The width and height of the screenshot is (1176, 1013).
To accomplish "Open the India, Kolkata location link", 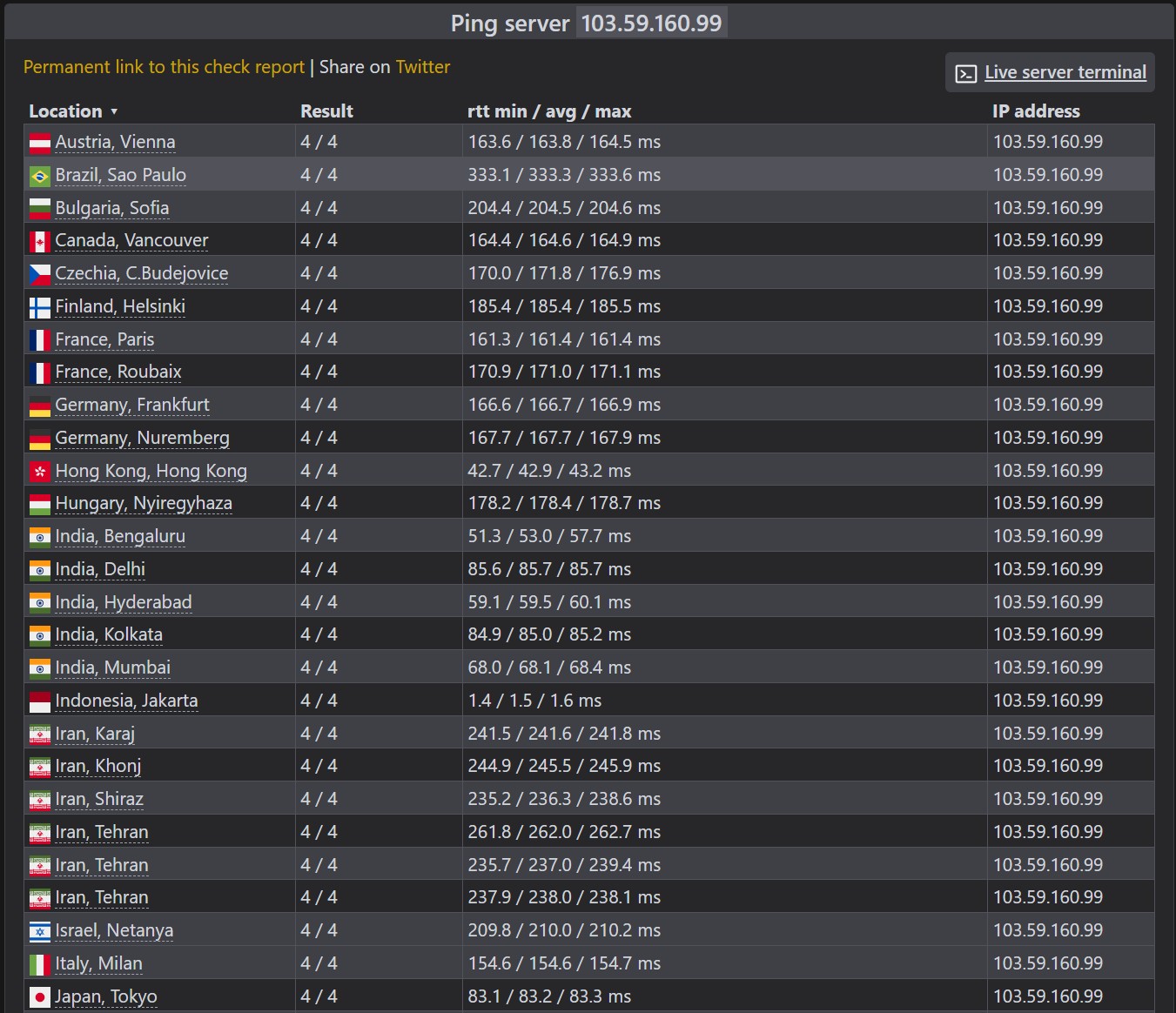I will [109, 634].
